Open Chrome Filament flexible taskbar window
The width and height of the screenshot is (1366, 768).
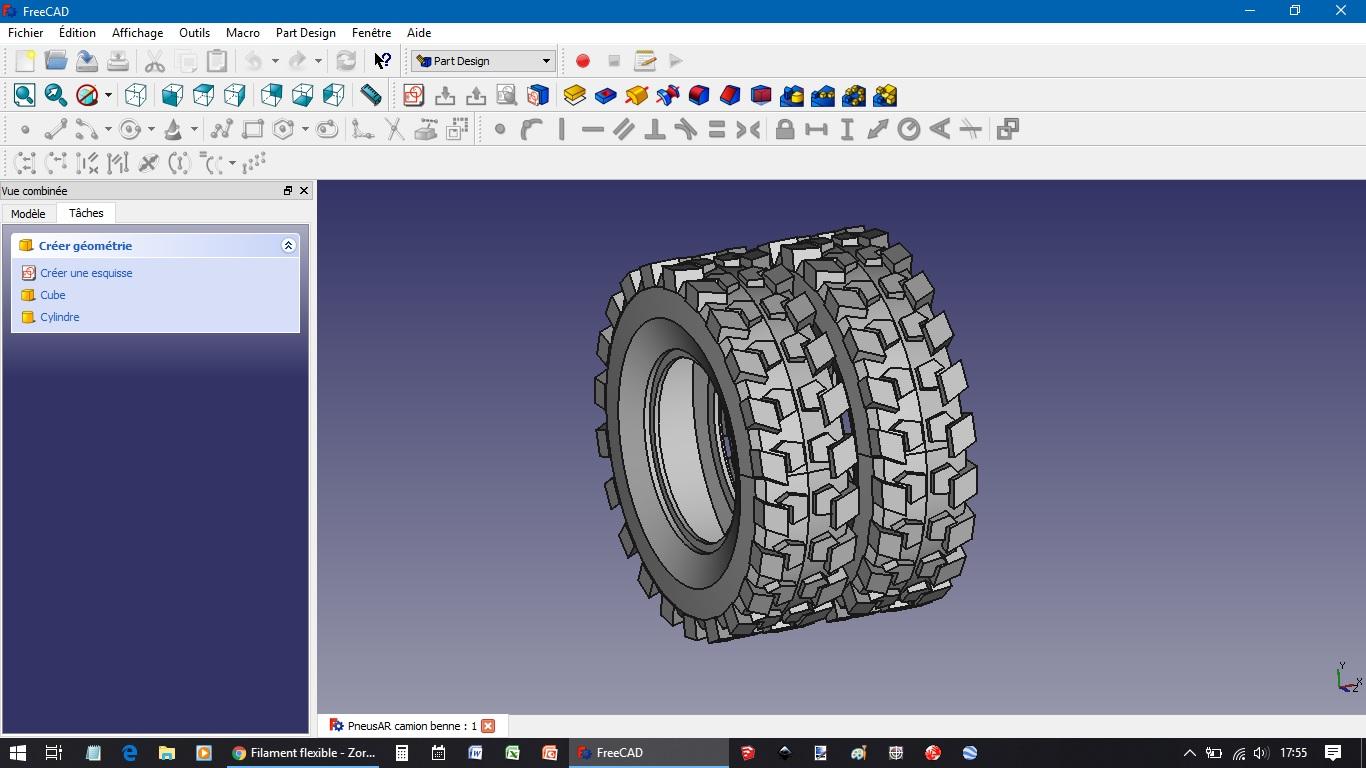point(303,753)
